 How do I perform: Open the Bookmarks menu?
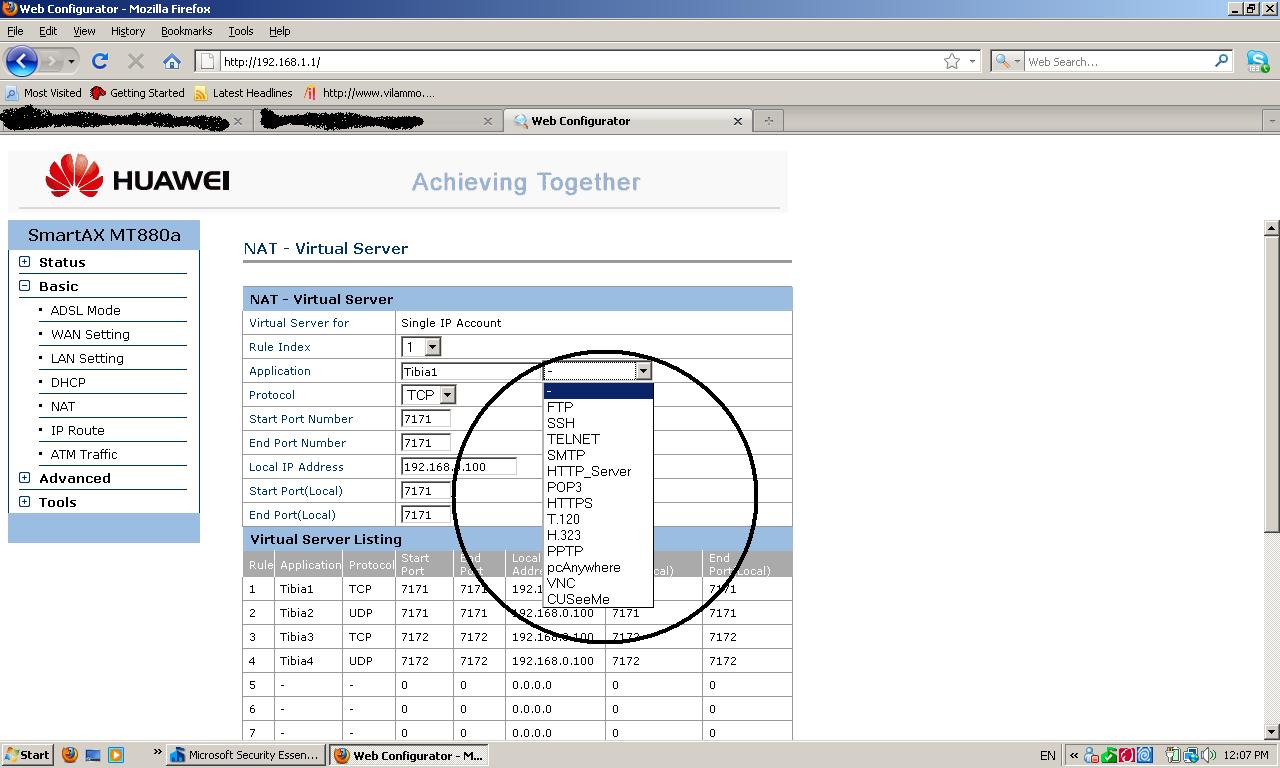(187, 31)
